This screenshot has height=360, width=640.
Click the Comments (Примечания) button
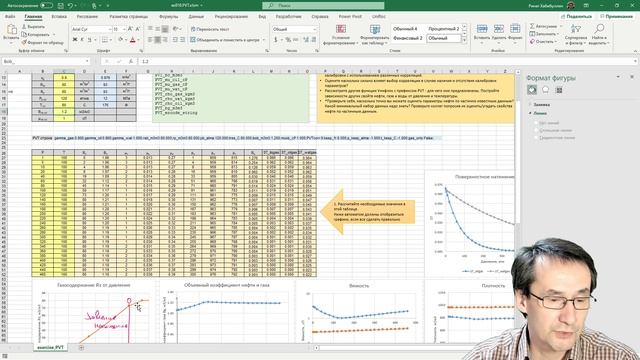(616, 16)
